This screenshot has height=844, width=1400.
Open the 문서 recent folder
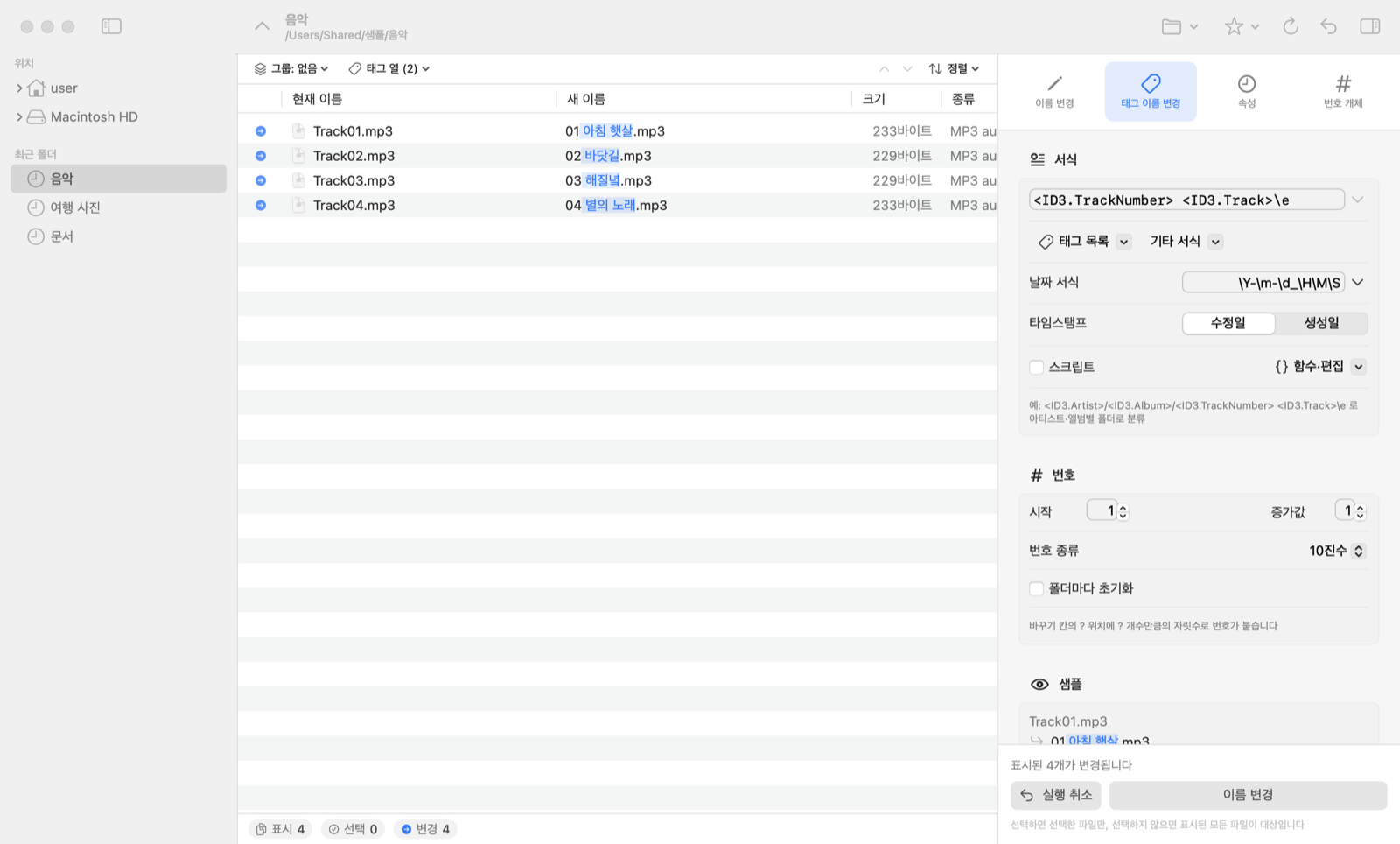click(118, 236)
